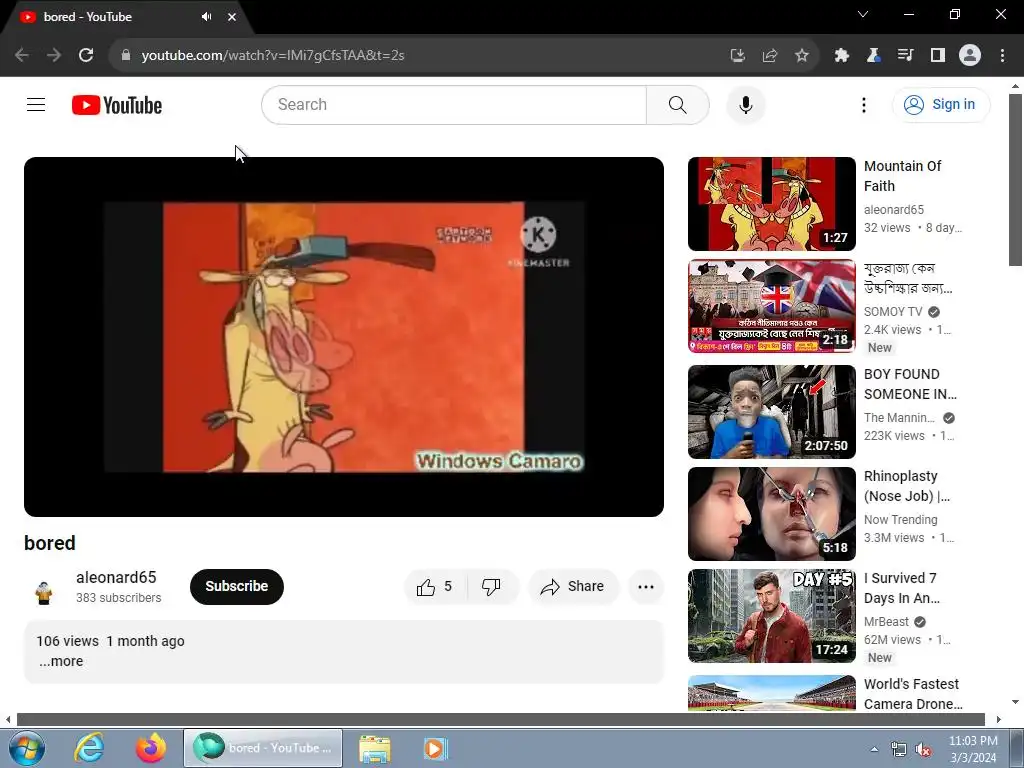Screen dimensions: 1024x768
Task: Toggle the browser side panel
Action: [x=938, y=55]
